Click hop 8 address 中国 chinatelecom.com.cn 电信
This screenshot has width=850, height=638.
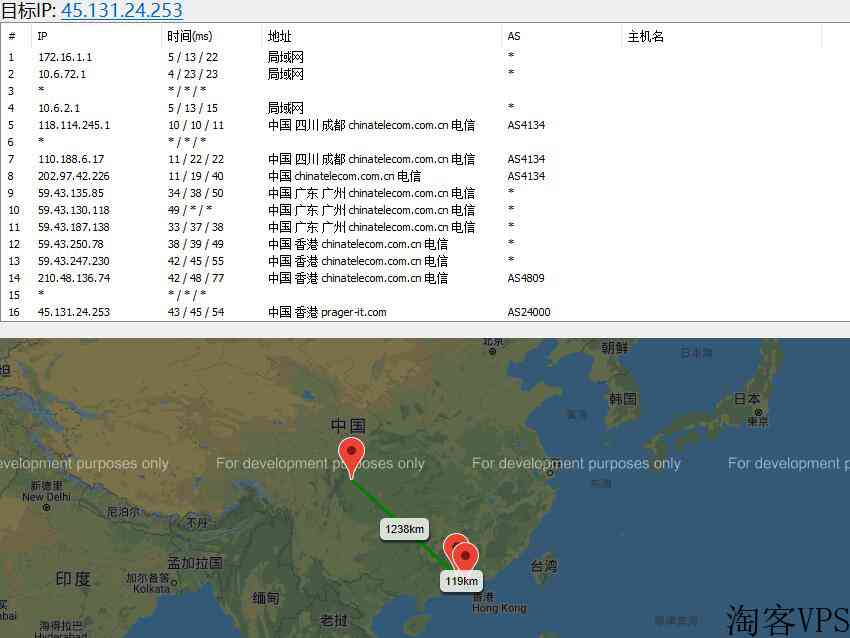tap(344, 176)
